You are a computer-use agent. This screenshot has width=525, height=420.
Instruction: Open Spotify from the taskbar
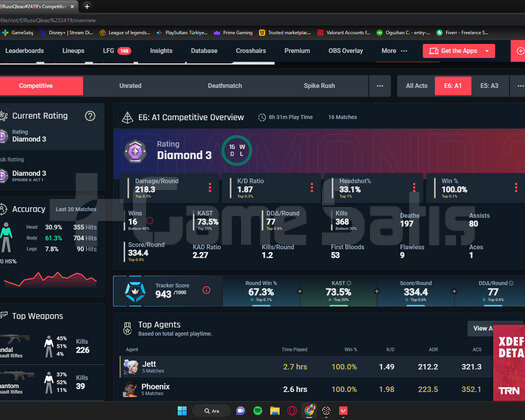257,411
